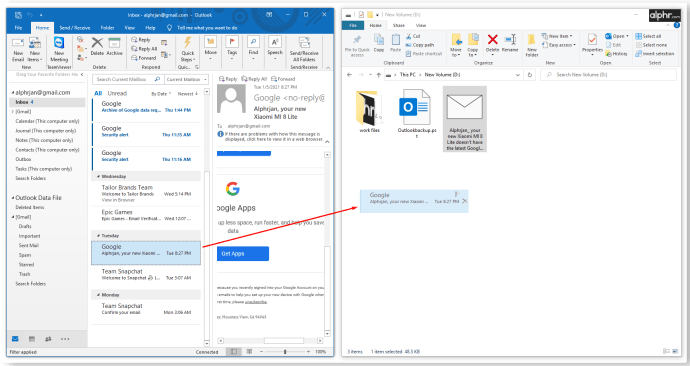Click Copy path in Explorer ribbon
690x366 pixels.
click(x=420, y=45)
